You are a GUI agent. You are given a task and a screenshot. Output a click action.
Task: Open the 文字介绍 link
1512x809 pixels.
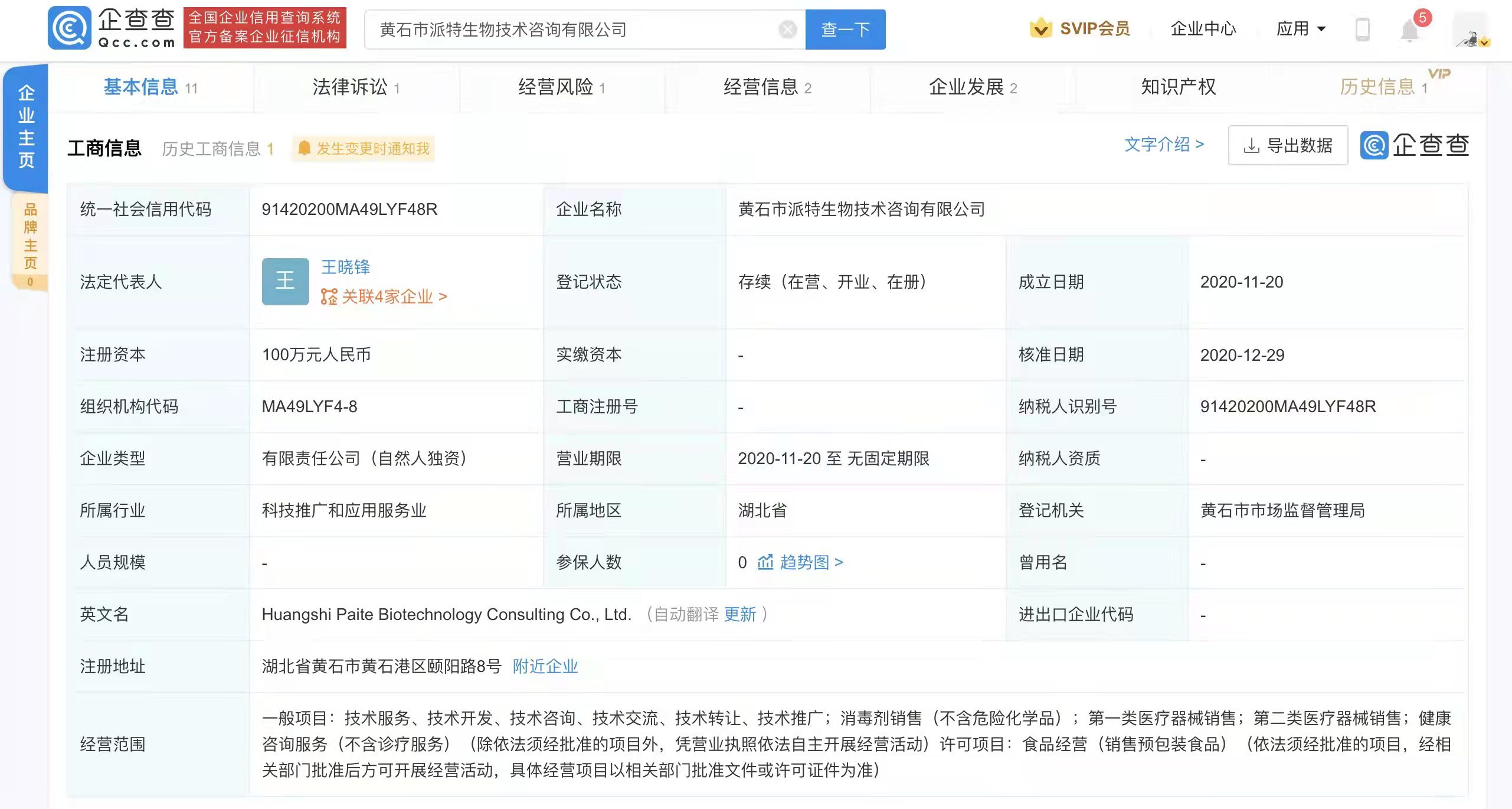[x=1164, y=145]
